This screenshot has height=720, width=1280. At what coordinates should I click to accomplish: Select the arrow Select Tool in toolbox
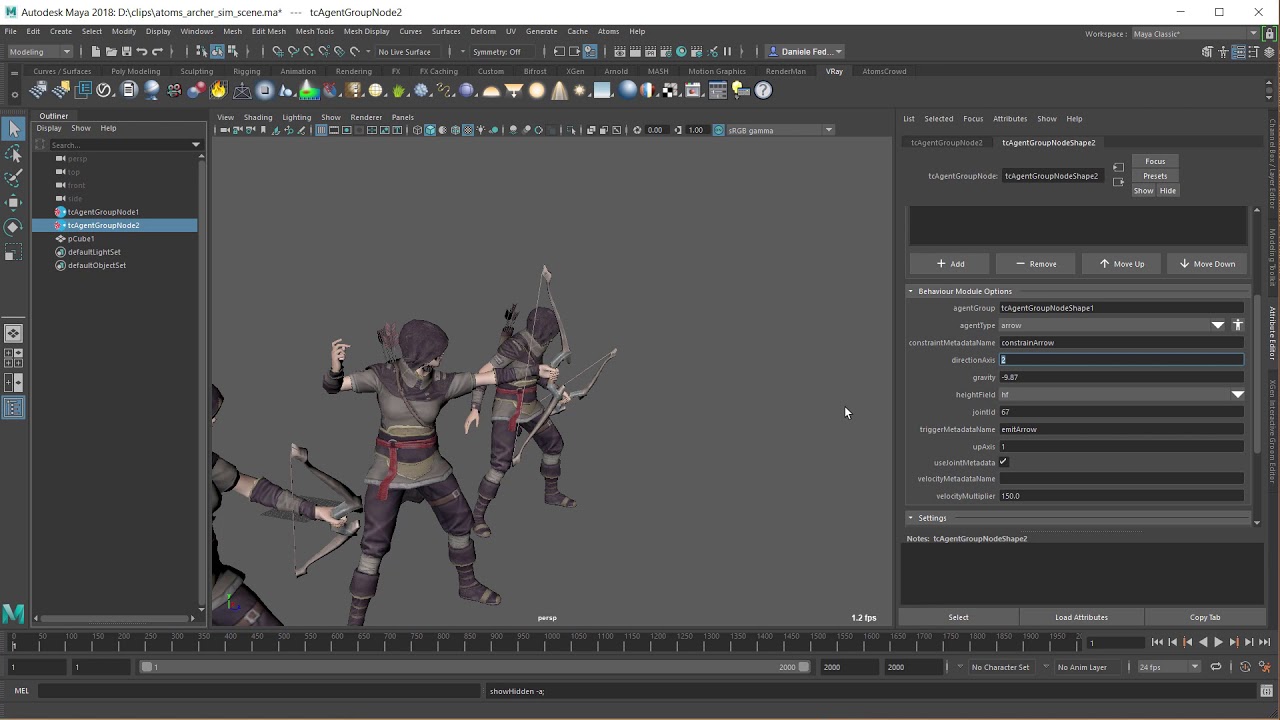tap(13, 128)
